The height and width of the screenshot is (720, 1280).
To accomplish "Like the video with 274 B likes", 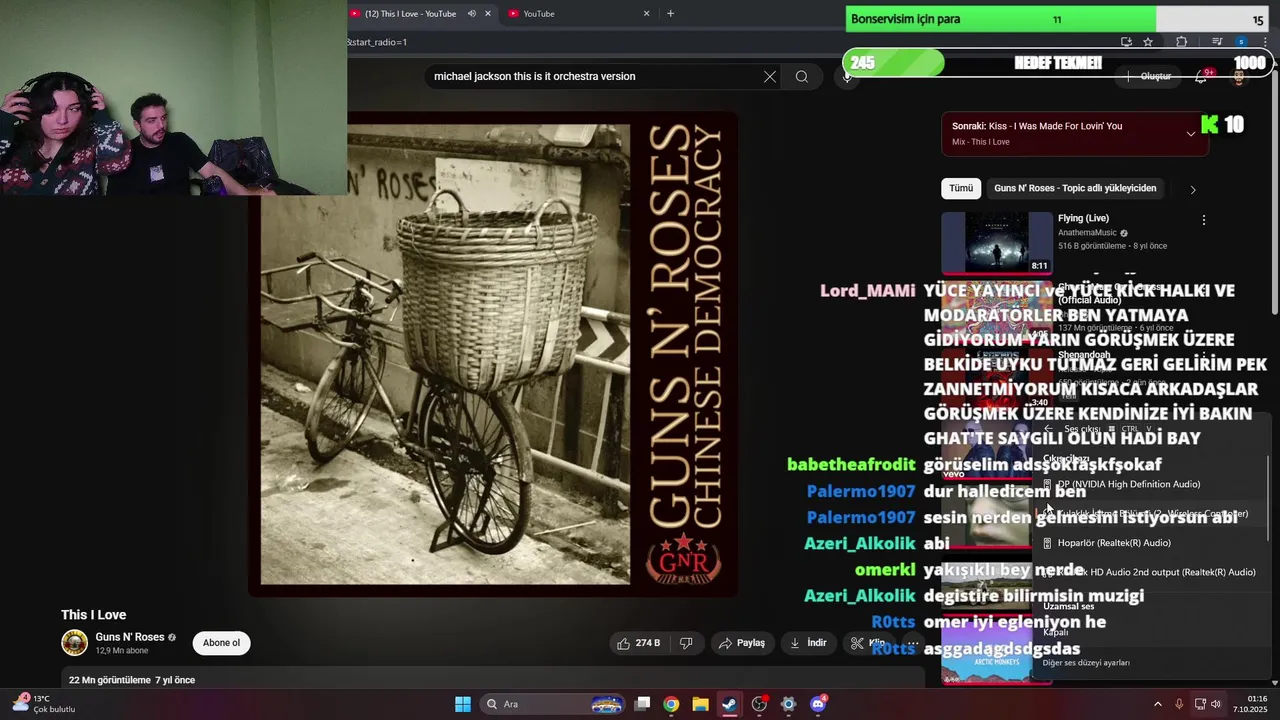I will tap(638, 643).
